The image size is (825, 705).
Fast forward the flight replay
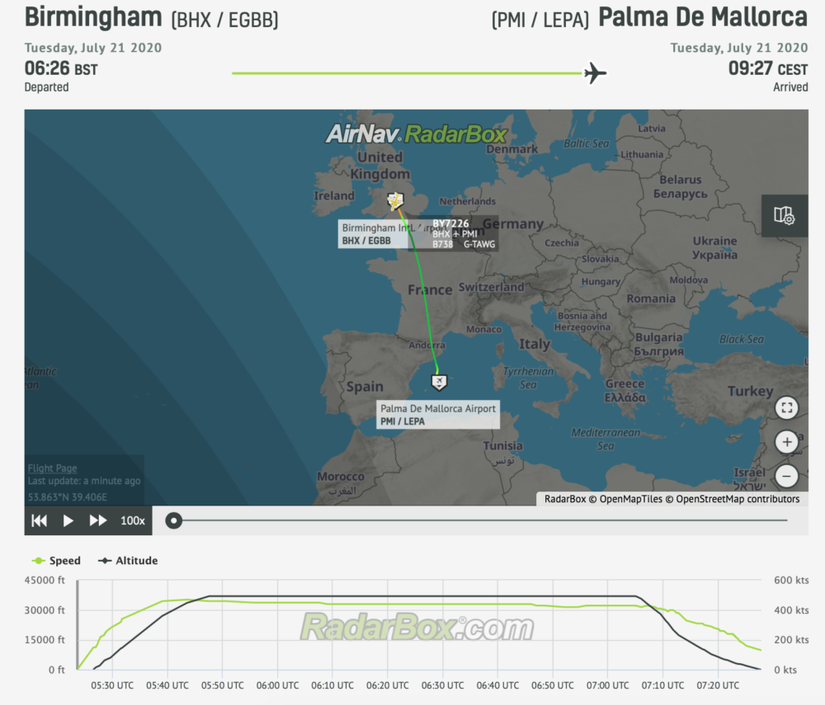[98, 521]
